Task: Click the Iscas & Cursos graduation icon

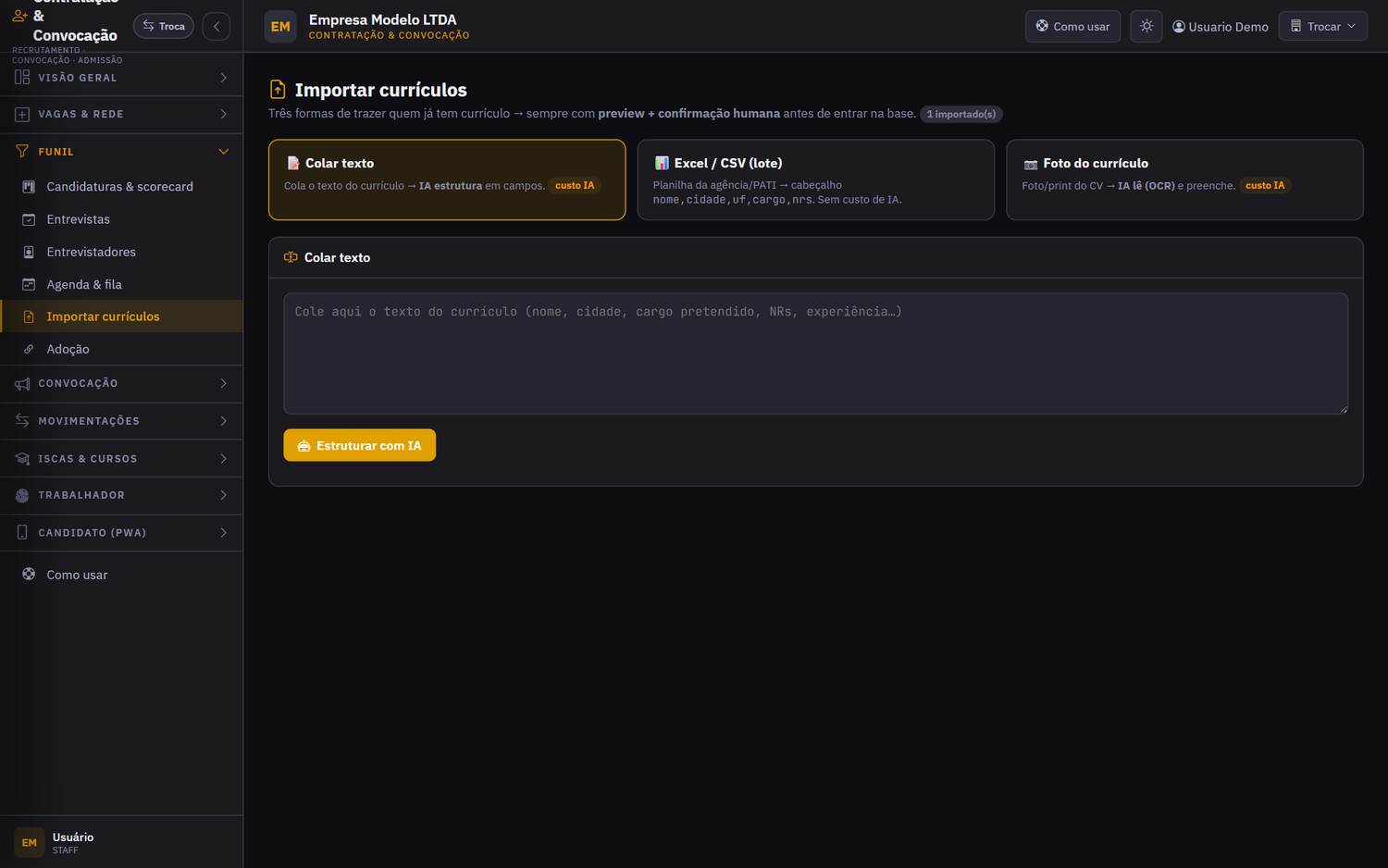Action: pos(22,459)
